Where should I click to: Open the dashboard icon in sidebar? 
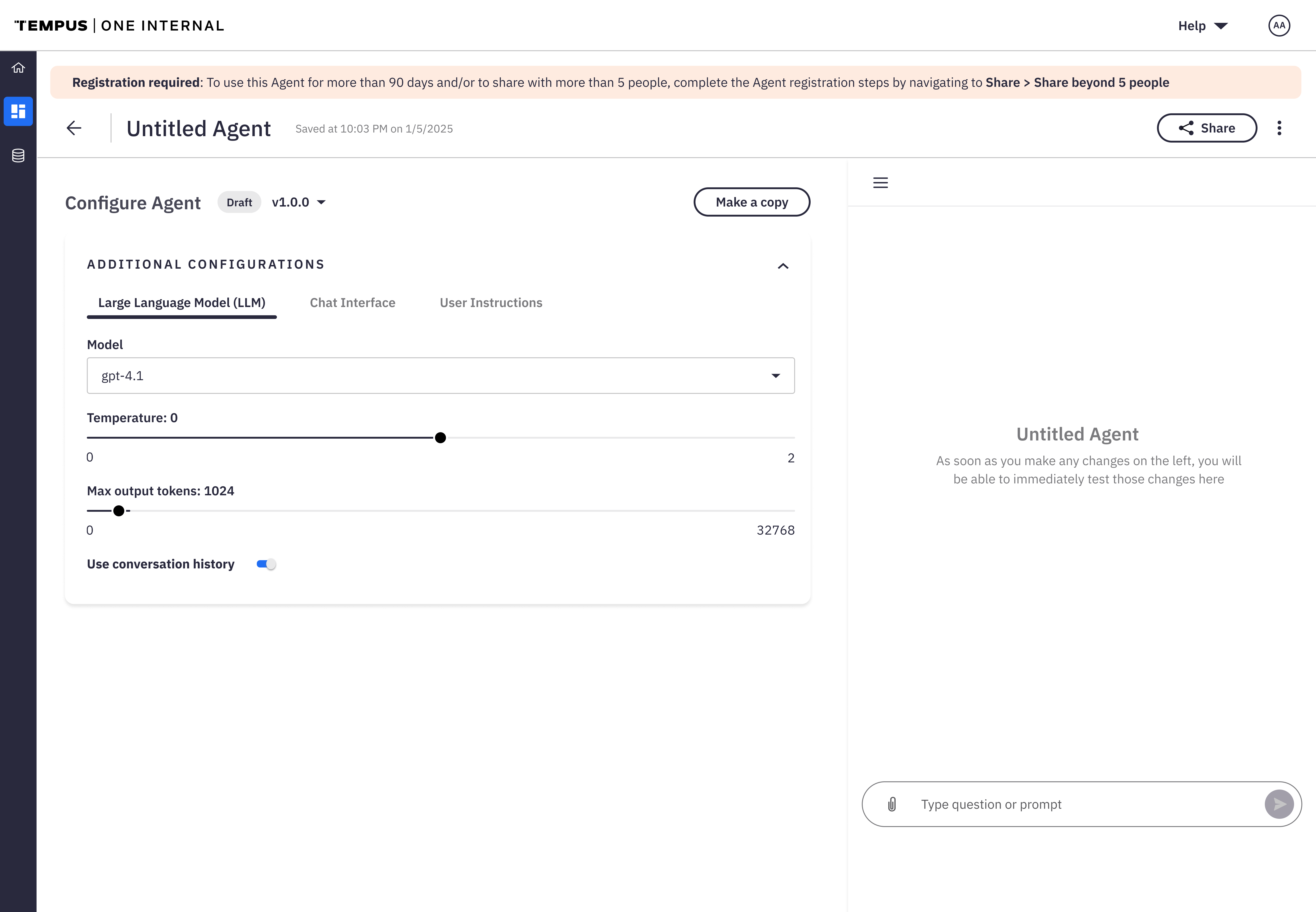[x=18, y=111]
